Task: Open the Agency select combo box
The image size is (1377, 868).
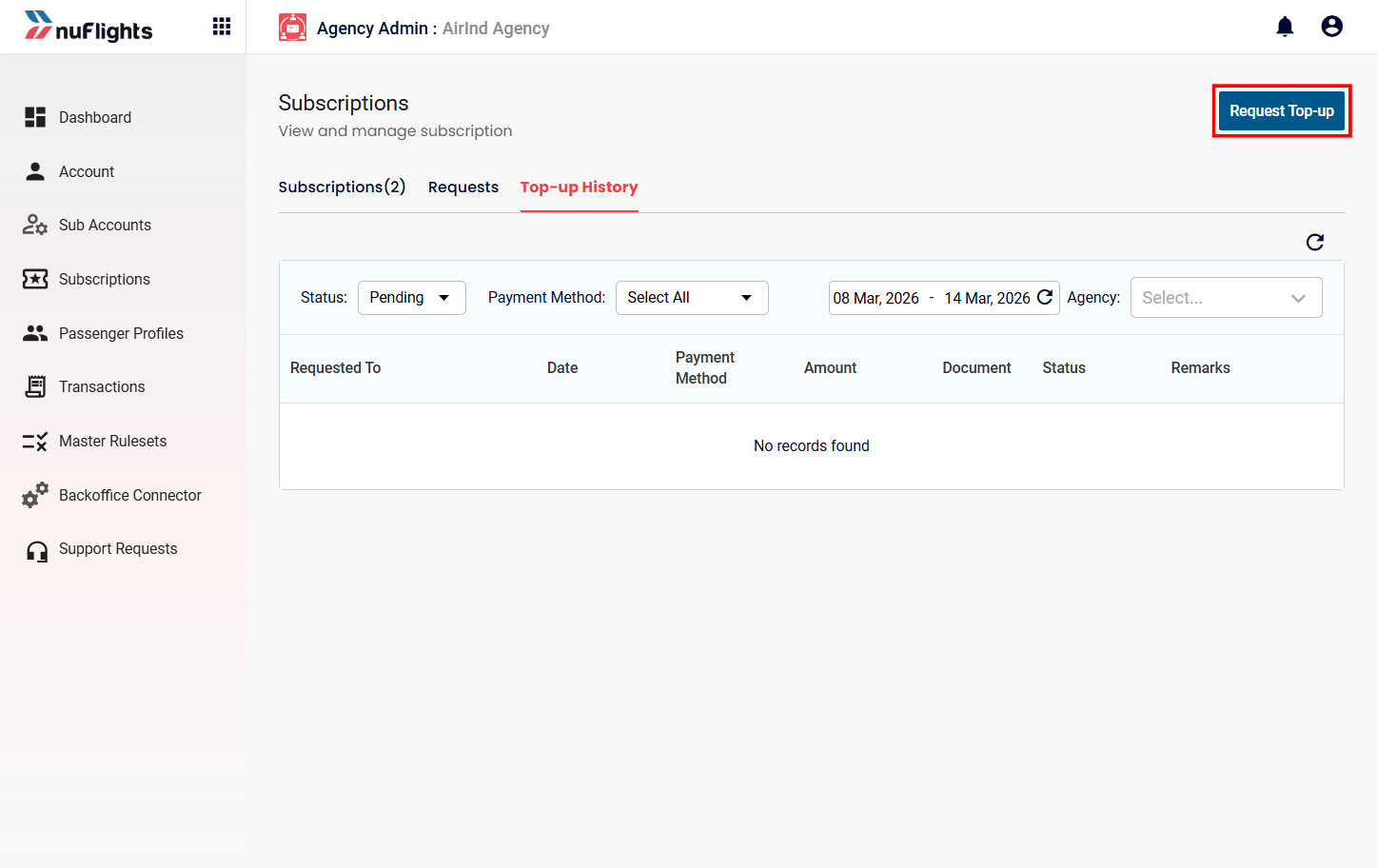Action: pyautogui.click(x=1226, y=298)
